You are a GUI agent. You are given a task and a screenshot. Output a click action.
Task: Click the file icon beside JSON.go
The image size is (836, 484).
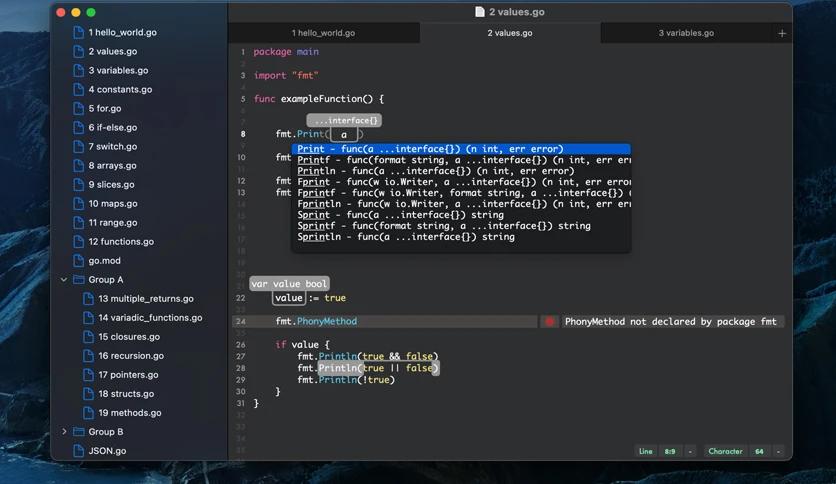pyautogui.click(x=78, y=451)
